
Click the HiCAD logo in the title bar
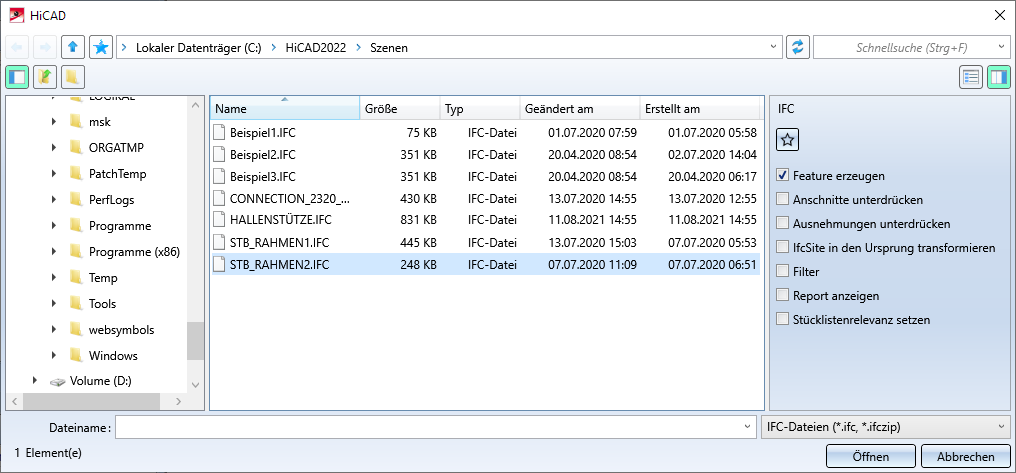point(16,16)
